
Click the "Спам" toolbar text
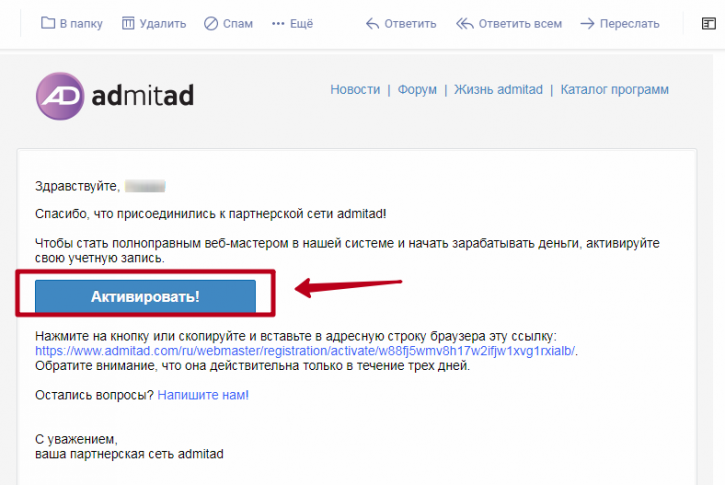pyautogui.click(x=238, y=24)
